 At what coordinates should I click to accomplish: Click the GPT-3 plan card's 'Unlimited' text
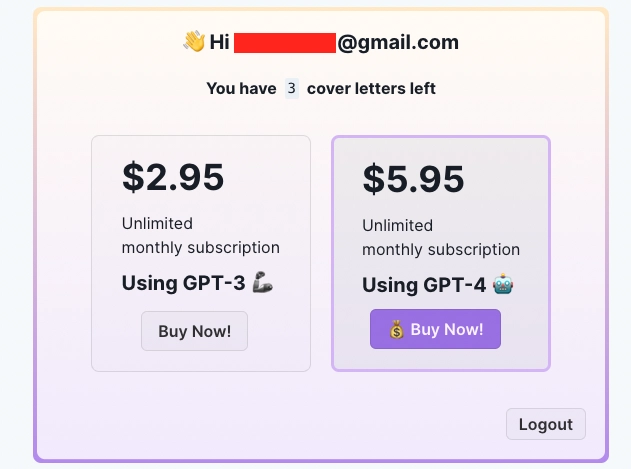157,223
